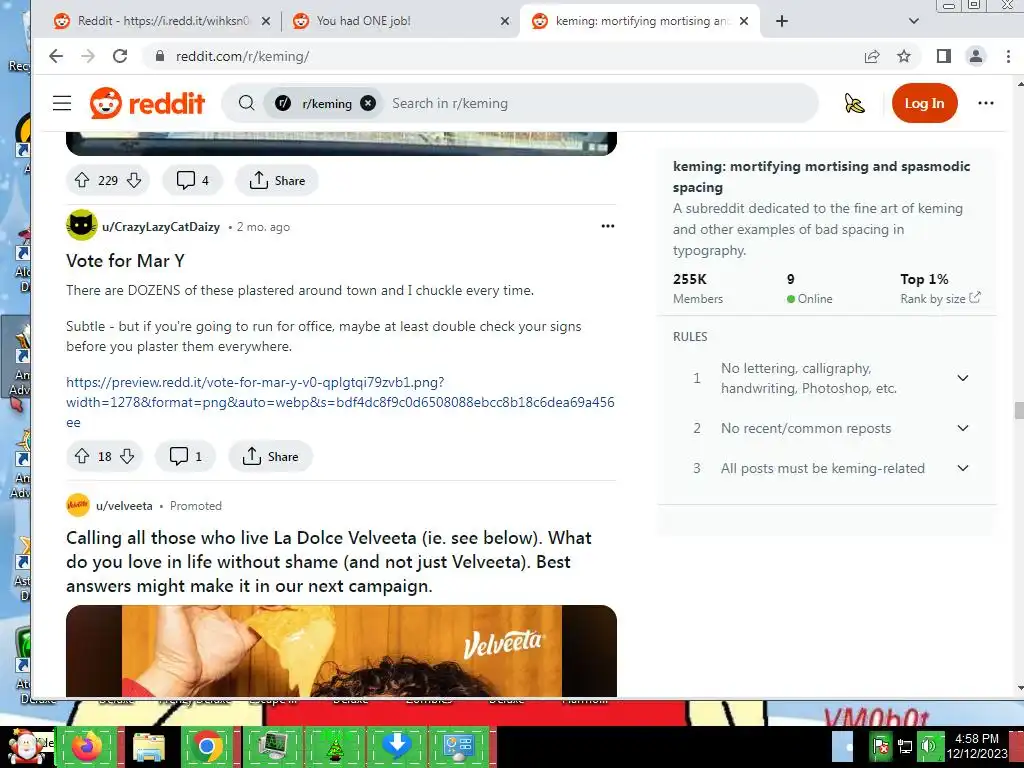Image resolution: width=1024 pixels, height=768 pixels.
Task: Close the keming: mortifying mortising tab
Action: click(x=744, y=21)
